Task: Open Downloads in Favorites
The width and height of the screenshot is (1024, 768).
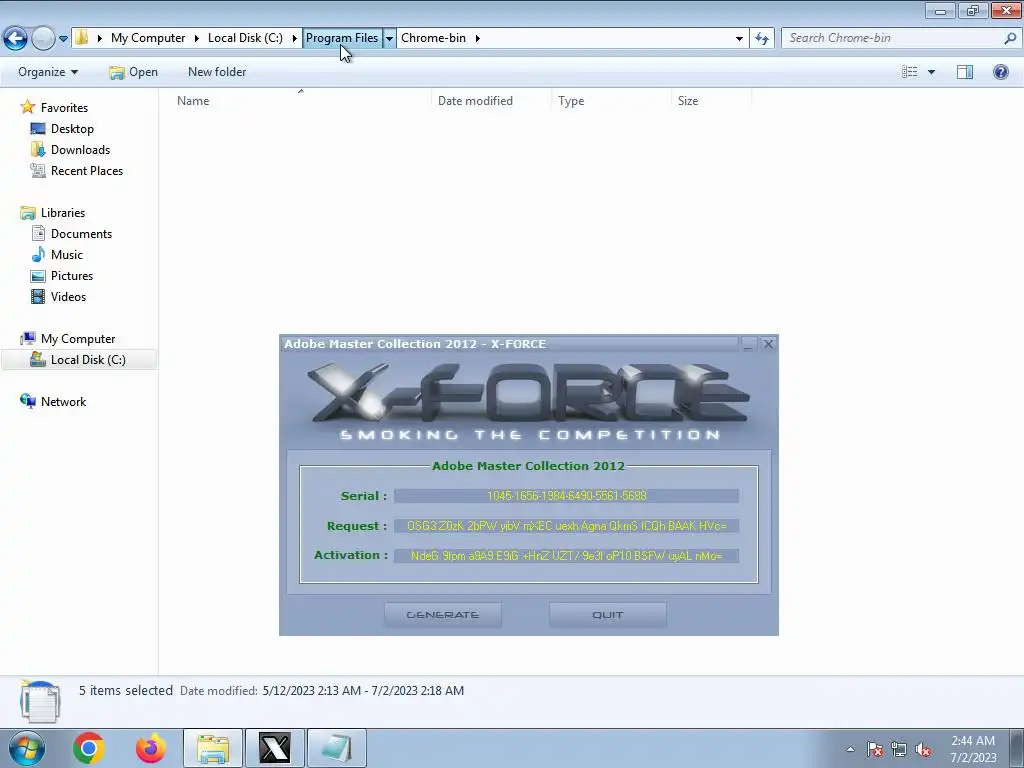Action: tap(80, 150)
